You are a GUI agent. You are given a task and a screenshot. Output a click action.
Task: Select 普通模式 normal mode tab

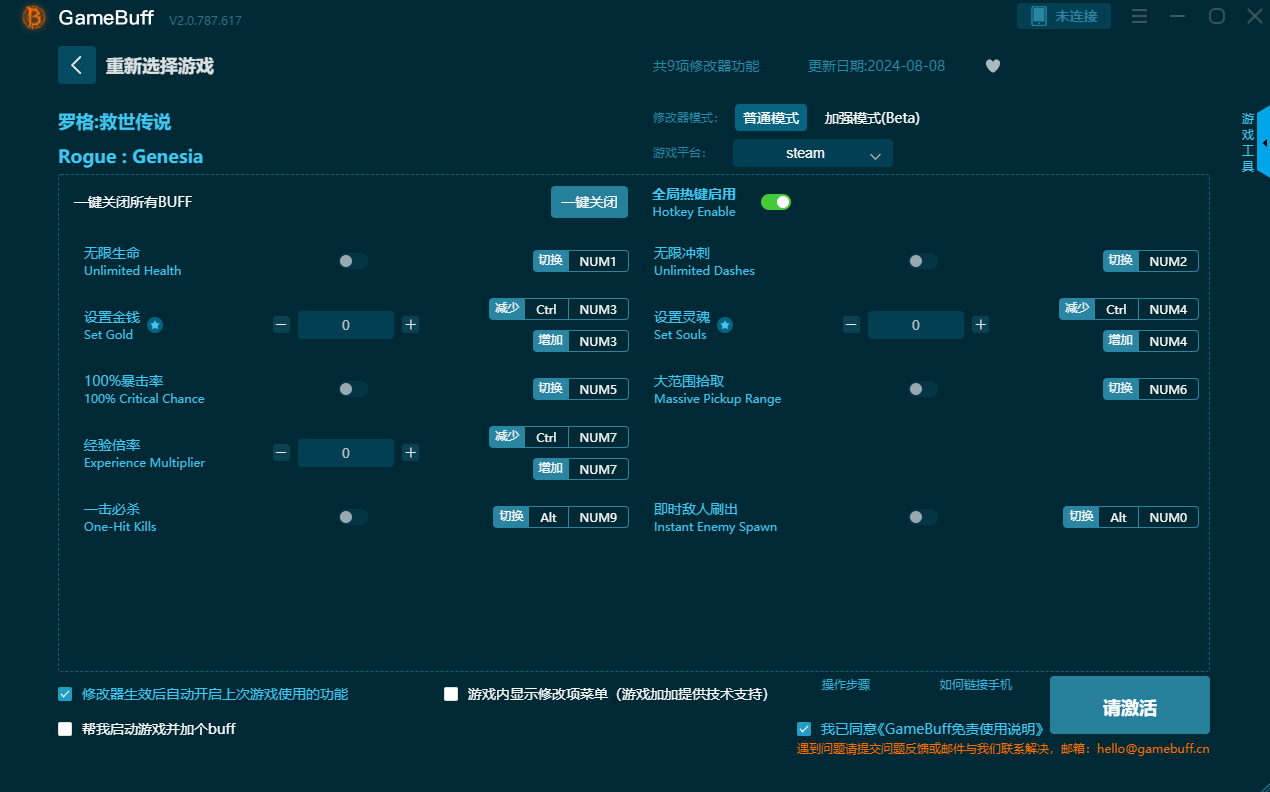(x=771, y=118)
